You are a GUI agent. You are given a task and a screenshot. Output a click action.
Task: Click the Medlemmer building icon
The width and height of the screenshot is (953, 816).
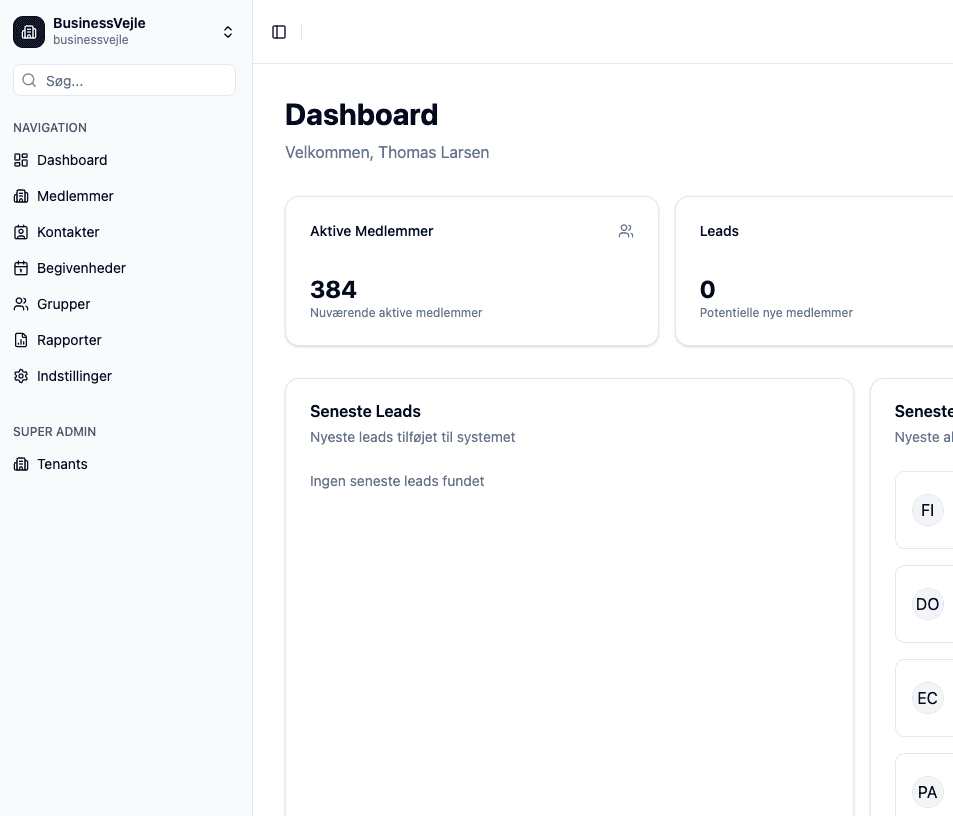21,196
